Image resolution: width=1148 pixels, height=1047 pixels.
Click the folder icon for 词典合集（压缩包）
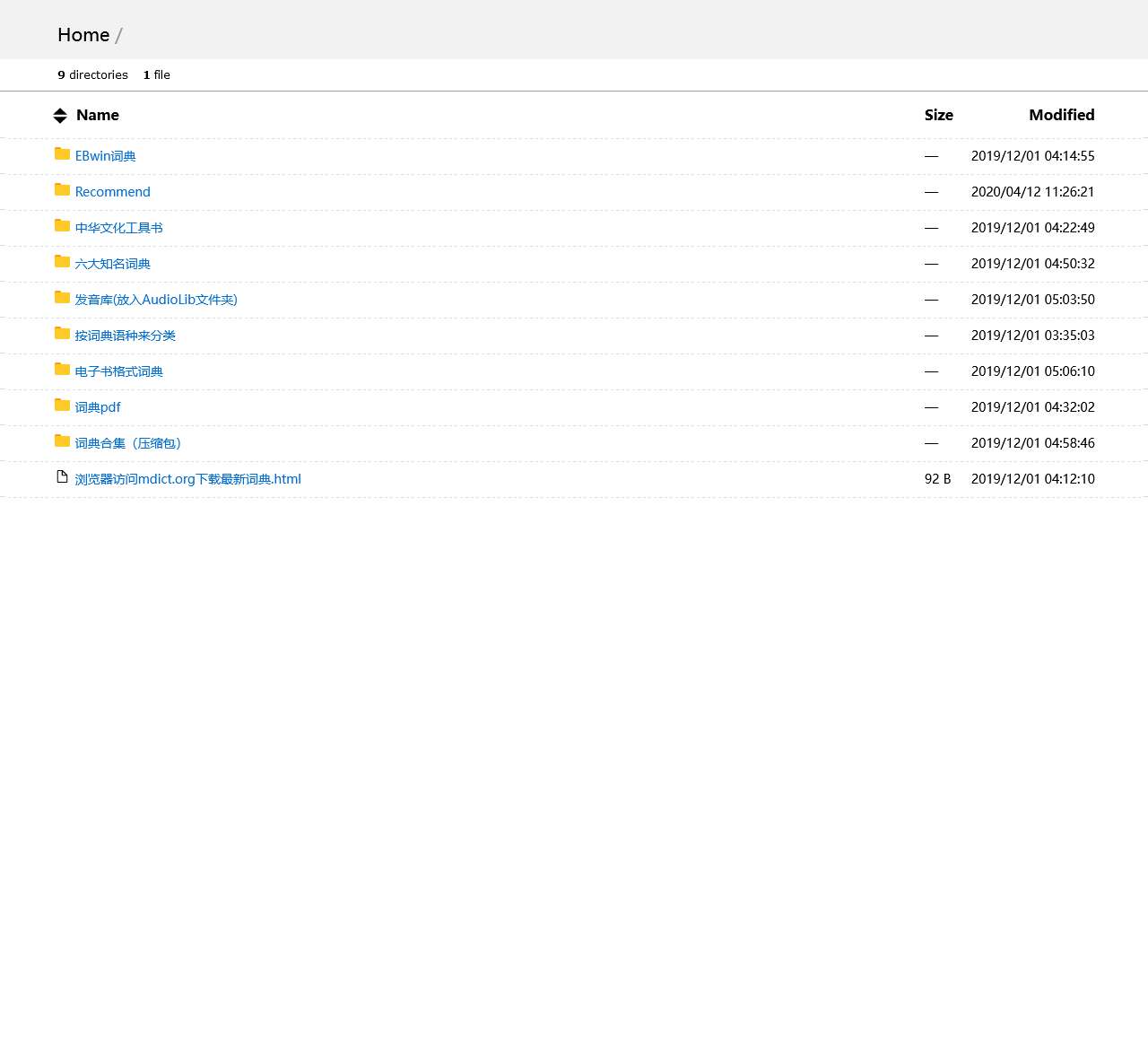[62, 441]
